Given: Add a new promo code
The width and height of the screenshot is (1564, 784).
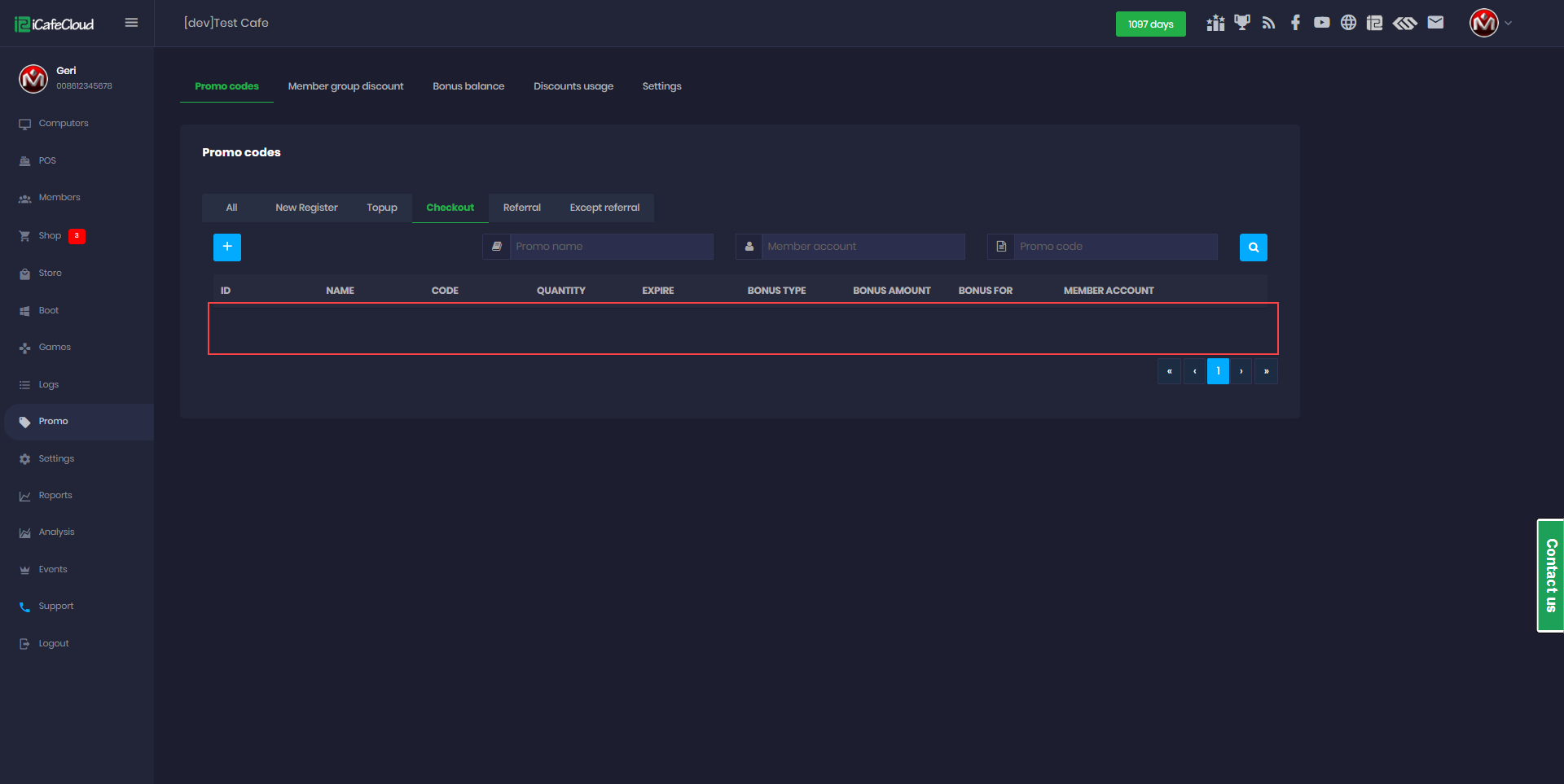Looking at the screenshot, I should tap(227, 247).
